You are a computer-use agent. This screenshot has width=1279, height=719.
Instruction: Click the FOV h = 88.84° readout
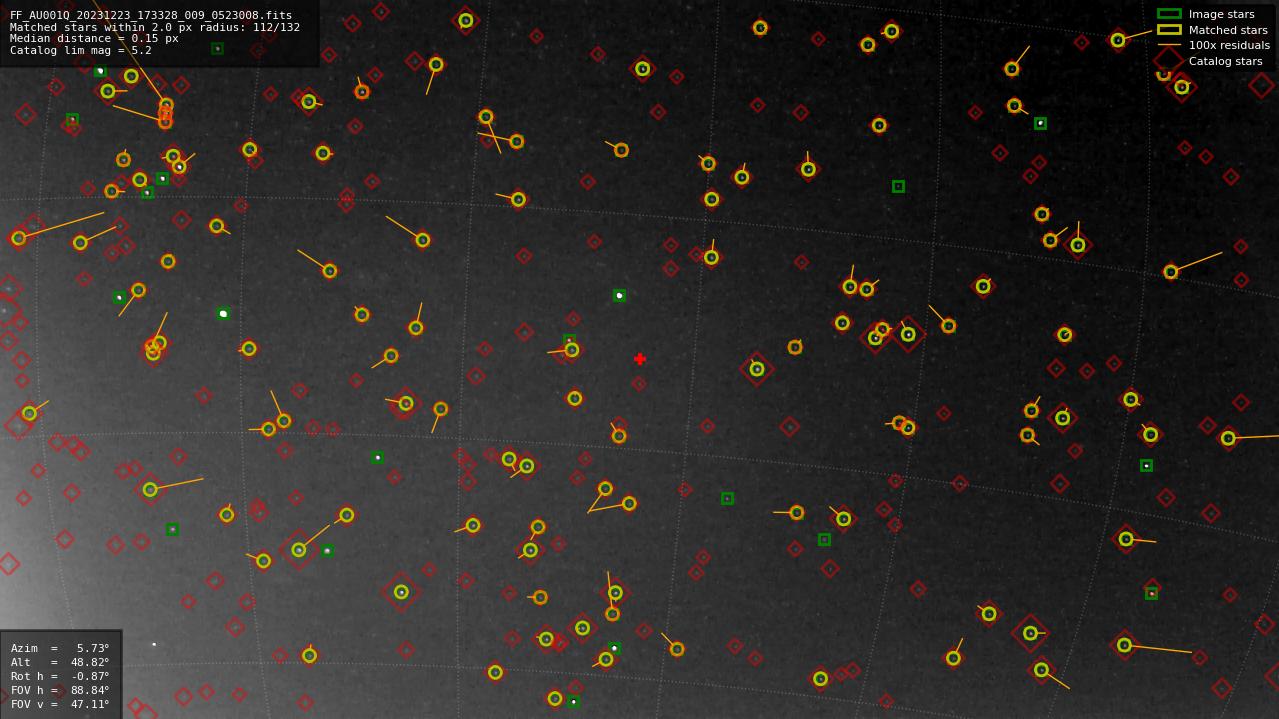click(60, 690)
